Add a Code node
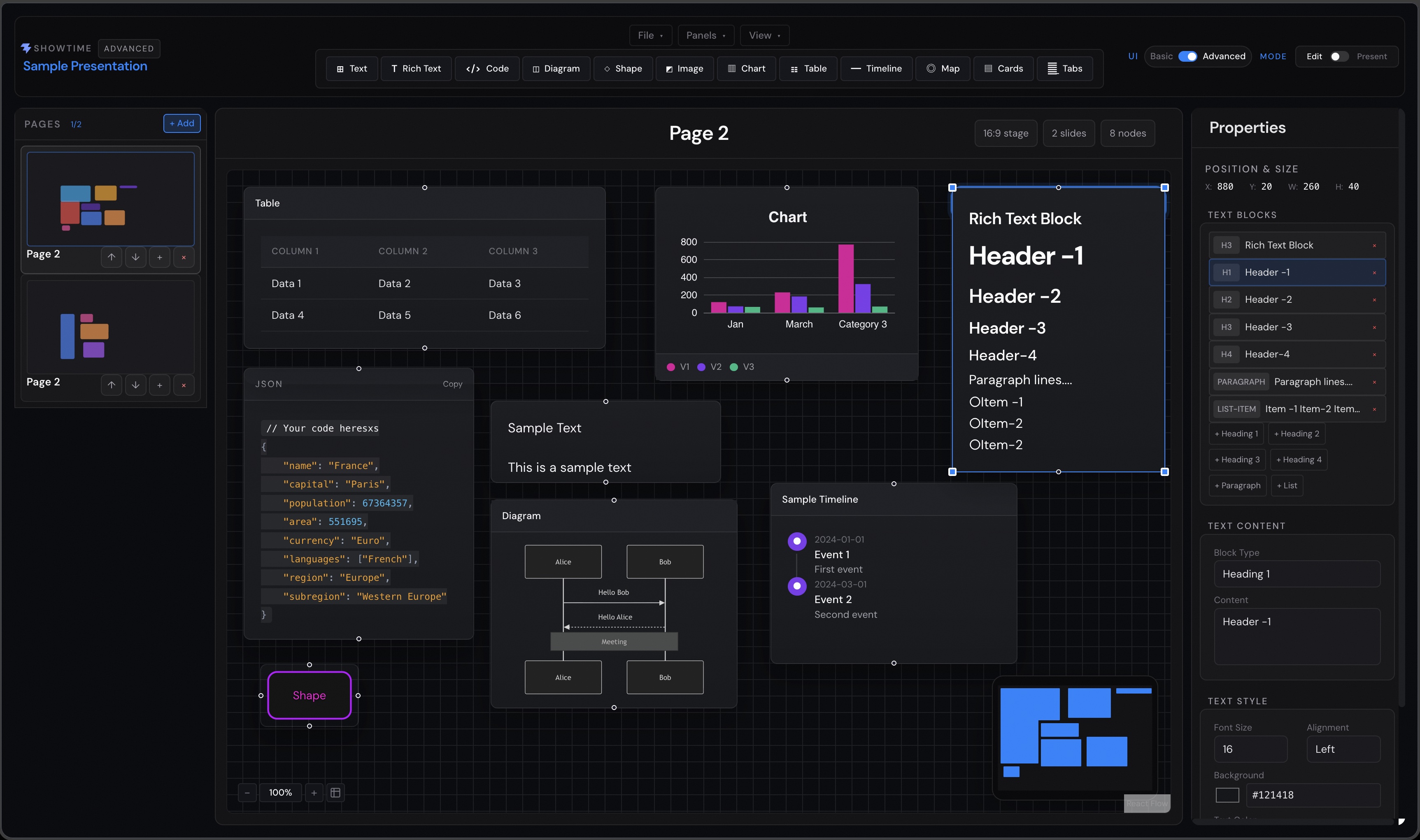1420x840 pixels. (x=487, y=68)
